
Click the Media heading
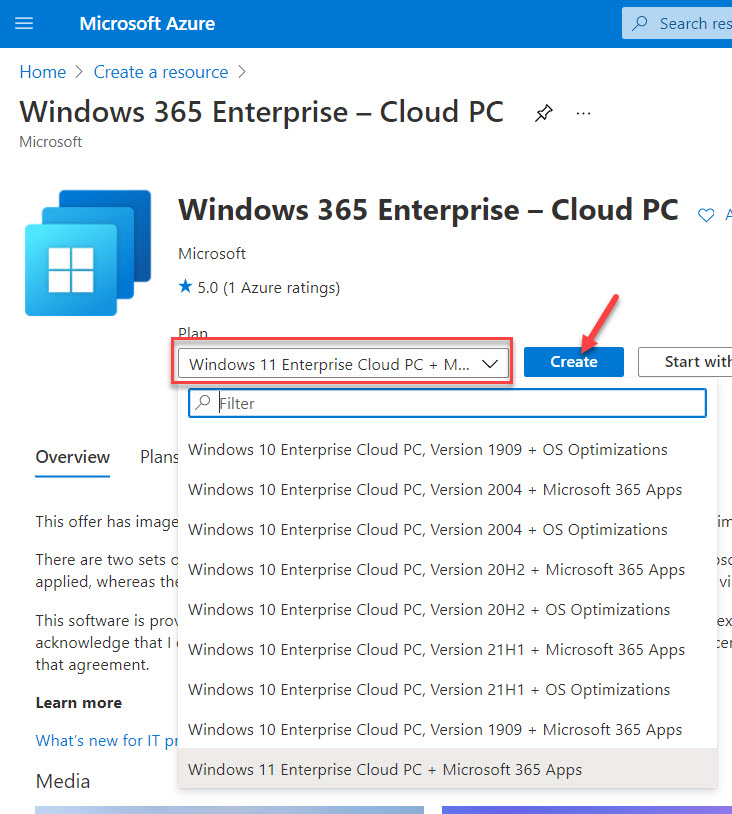click(x=63, y=781)
